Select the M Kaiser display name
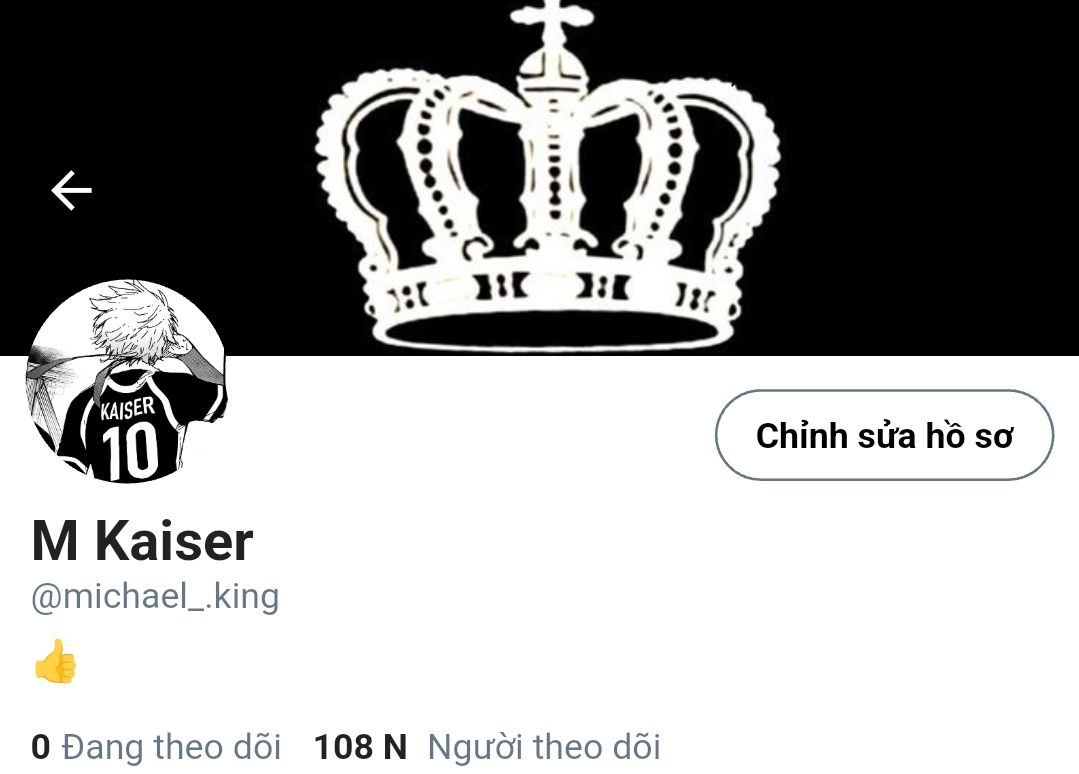The width and height of the screenshot is (1079, 774). 142,541
